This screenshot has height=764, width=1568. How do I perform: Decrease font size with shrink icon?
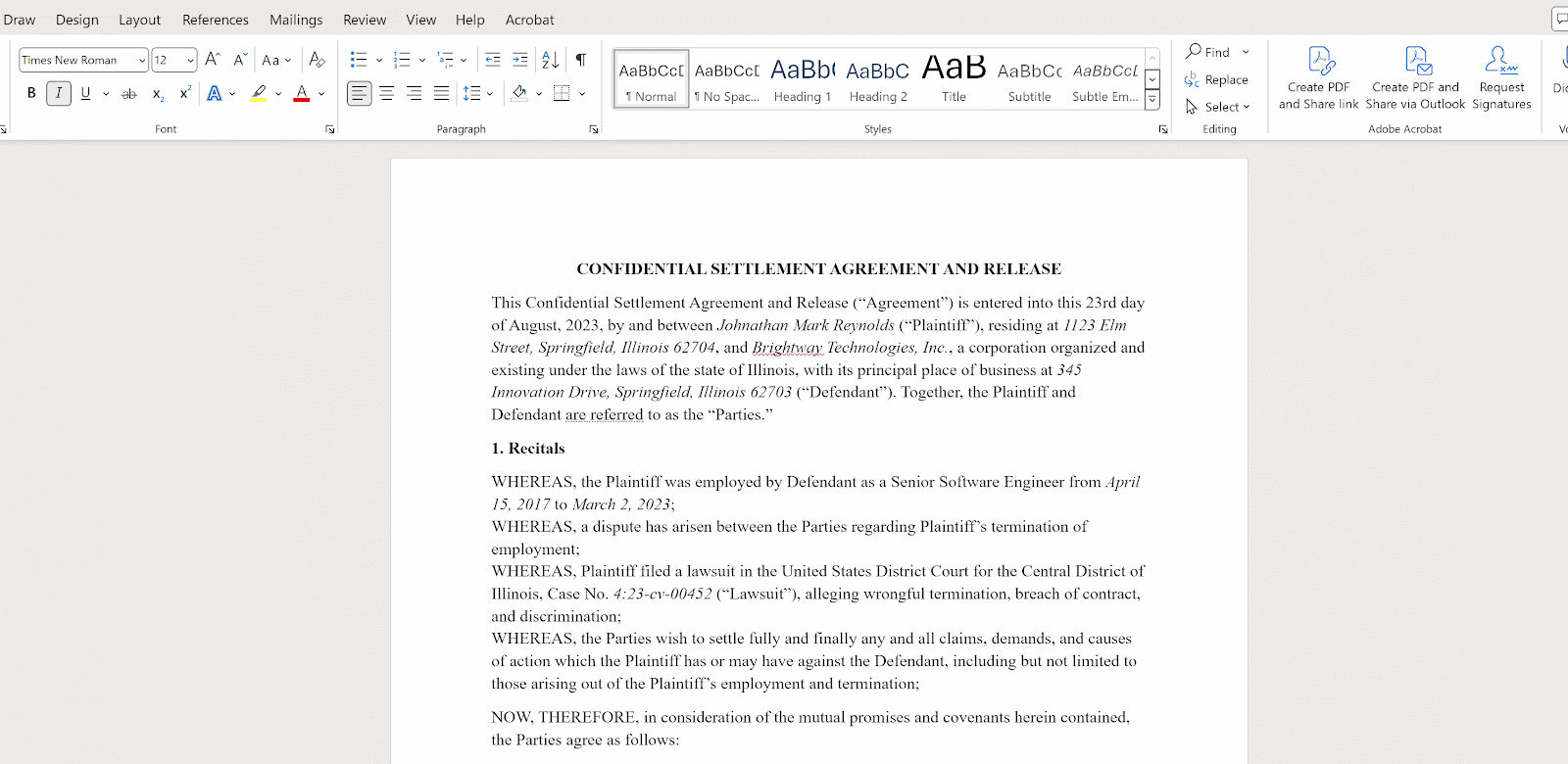(x=240, y=60)
